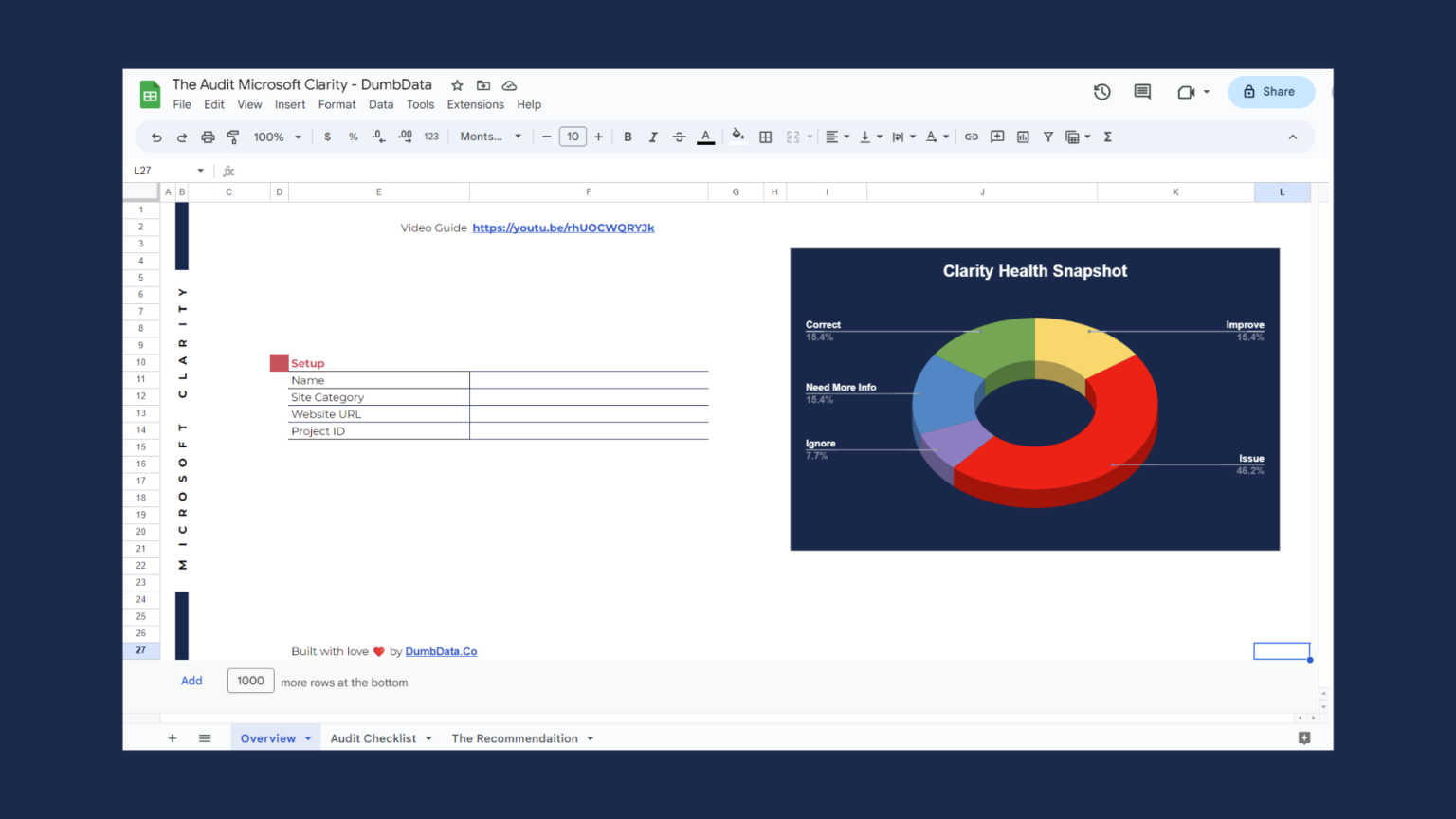1456x819 pixels.
Task: Open horizontal align dropdown
Action: click(837, 137)
